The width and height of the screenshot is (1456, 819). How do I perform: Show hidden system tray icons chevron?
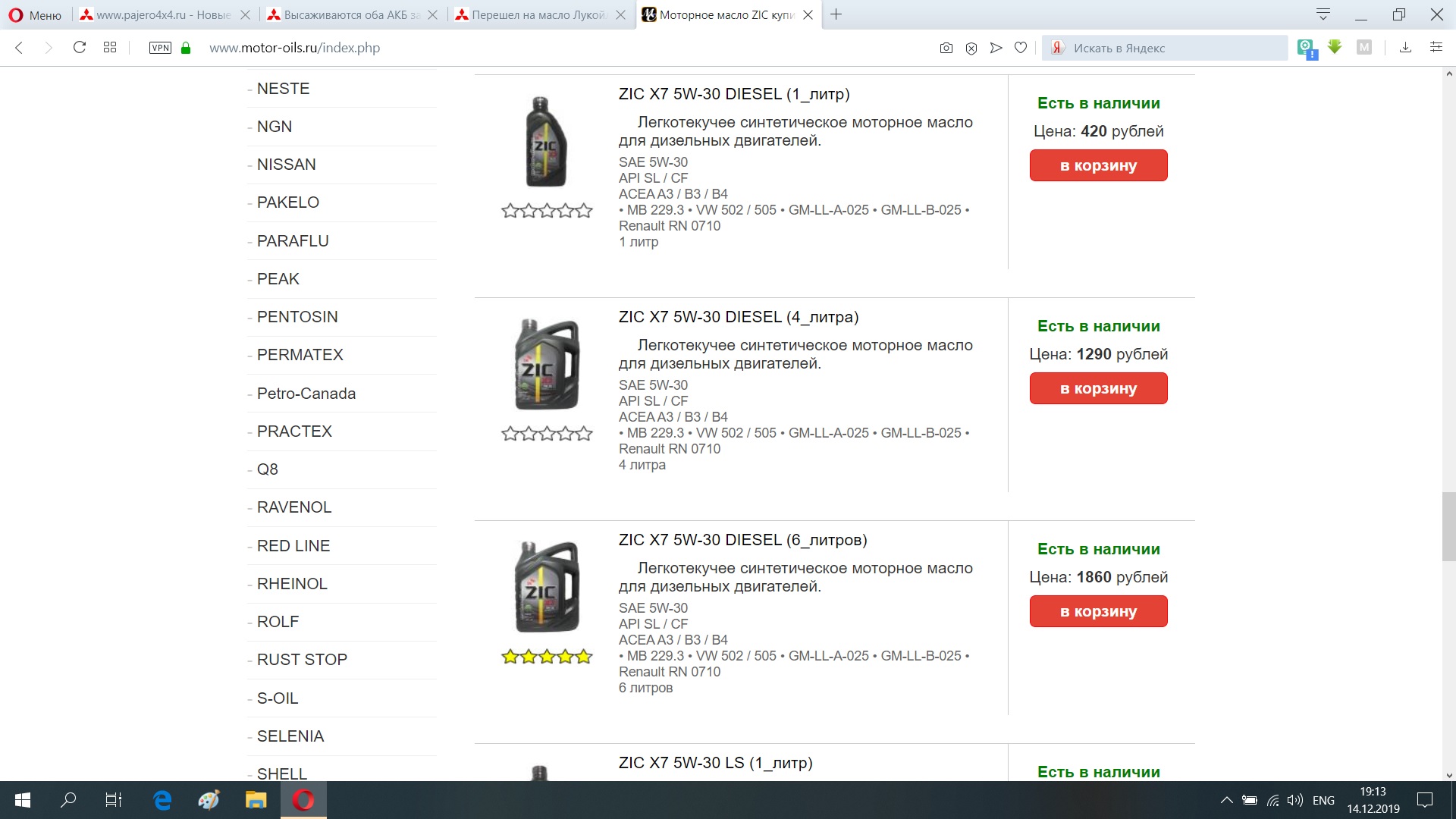pyautogui.click(x=1226, y=800)
